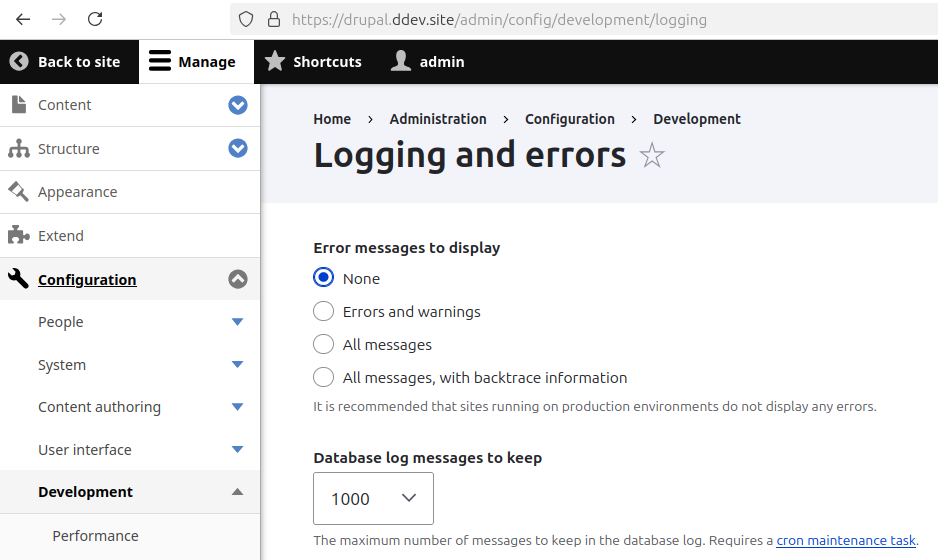Choose All messages, with backtrace information
This screenshot has width=938, height=560.
point(323,378)
